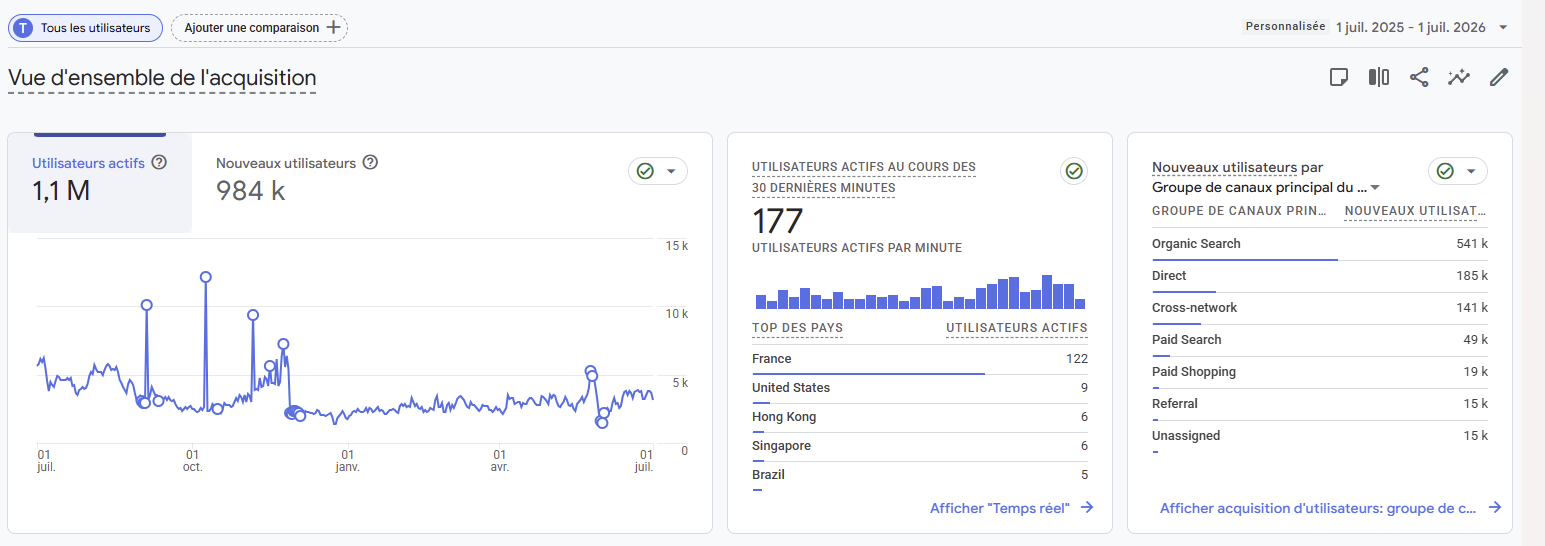
Task: Click Ajouter une comparaison button
Action: [260, 28]
